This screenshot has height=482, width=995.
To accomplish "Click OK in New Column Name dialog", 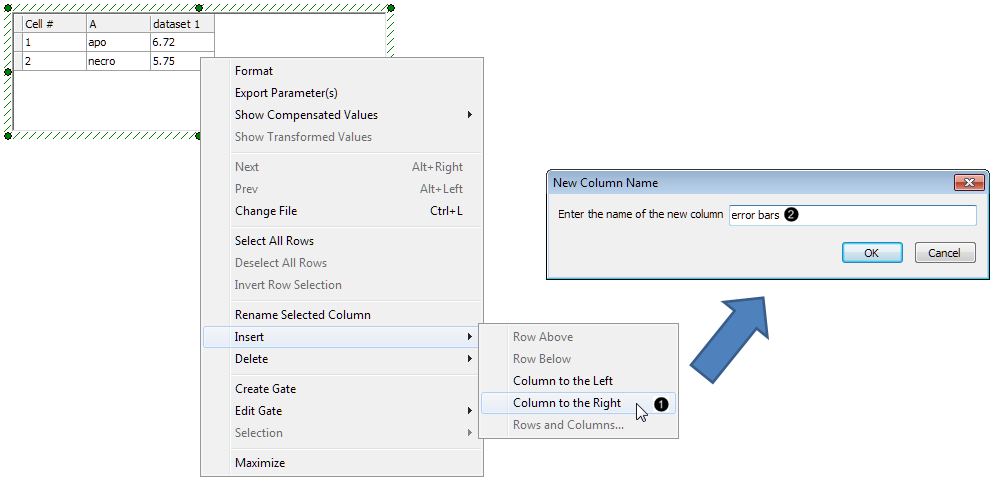I will pos(871,253).
